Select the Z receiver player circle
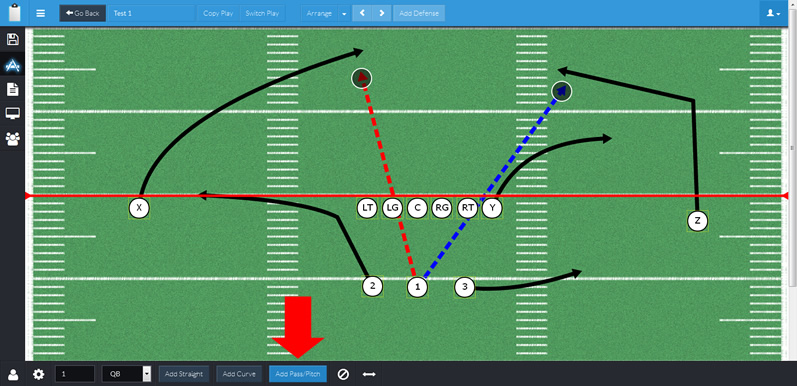Image resolution: width=797 pixels, height=386 pixels. pyautogui.click(x=697, y=221)
